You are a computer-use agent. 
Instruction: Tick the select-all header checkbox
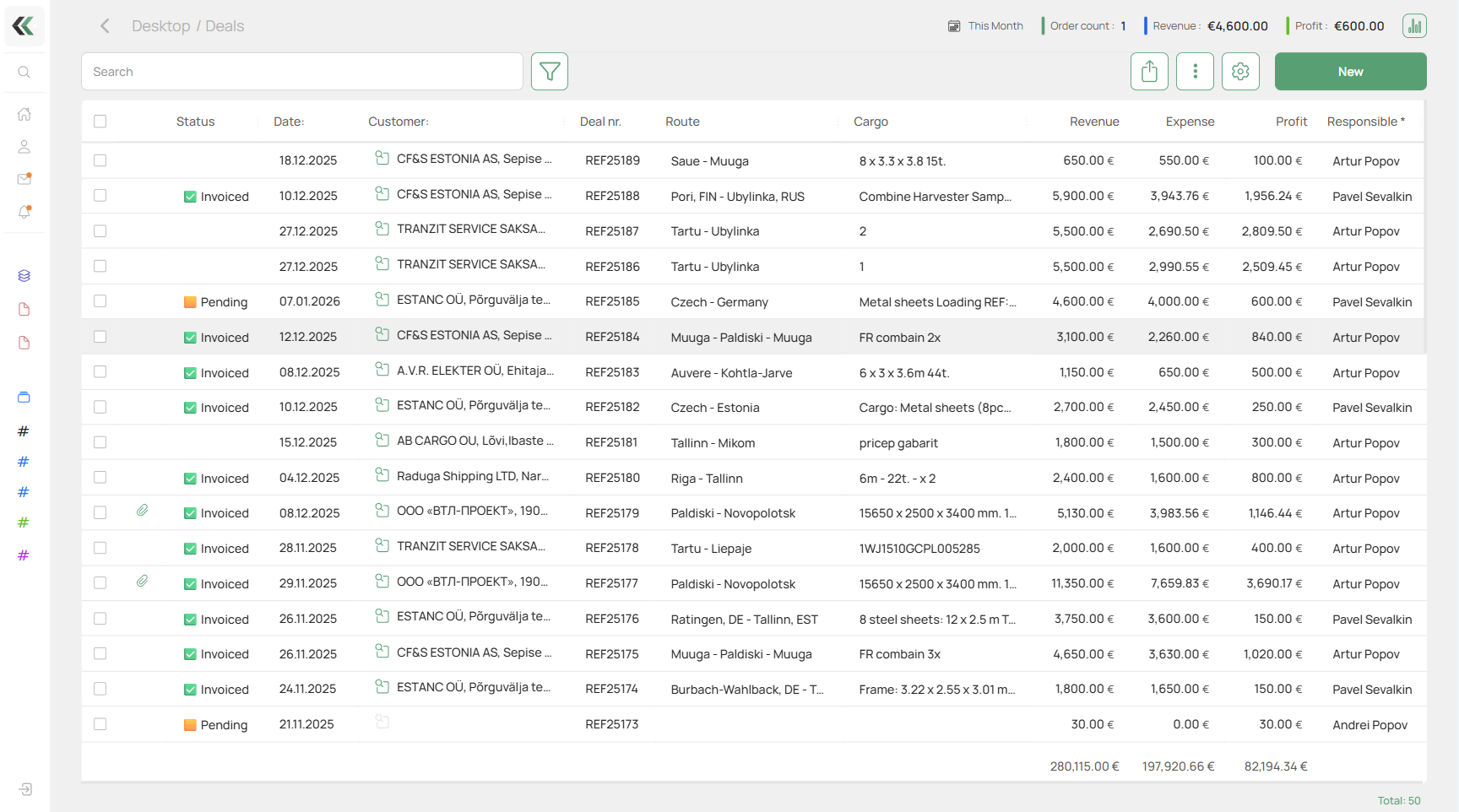(100, 122)
